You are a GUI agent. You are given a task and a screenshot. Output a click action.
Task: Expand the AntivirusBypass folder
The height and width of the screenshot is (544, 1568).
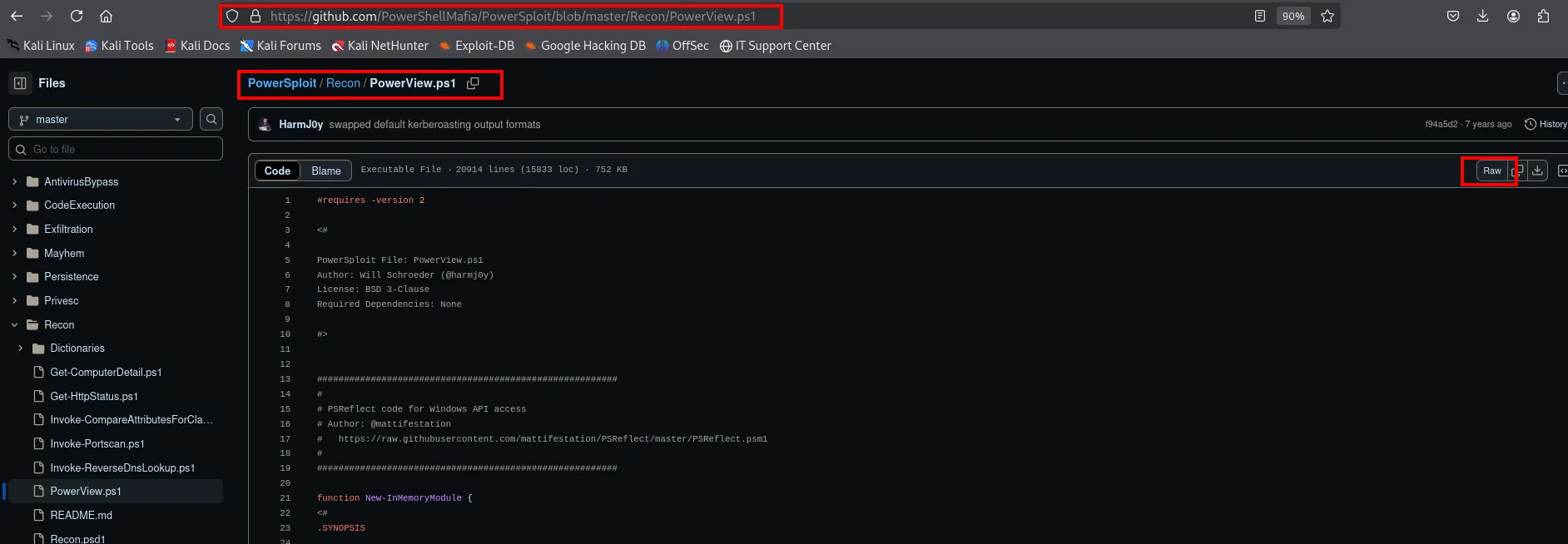click(14, 181)
